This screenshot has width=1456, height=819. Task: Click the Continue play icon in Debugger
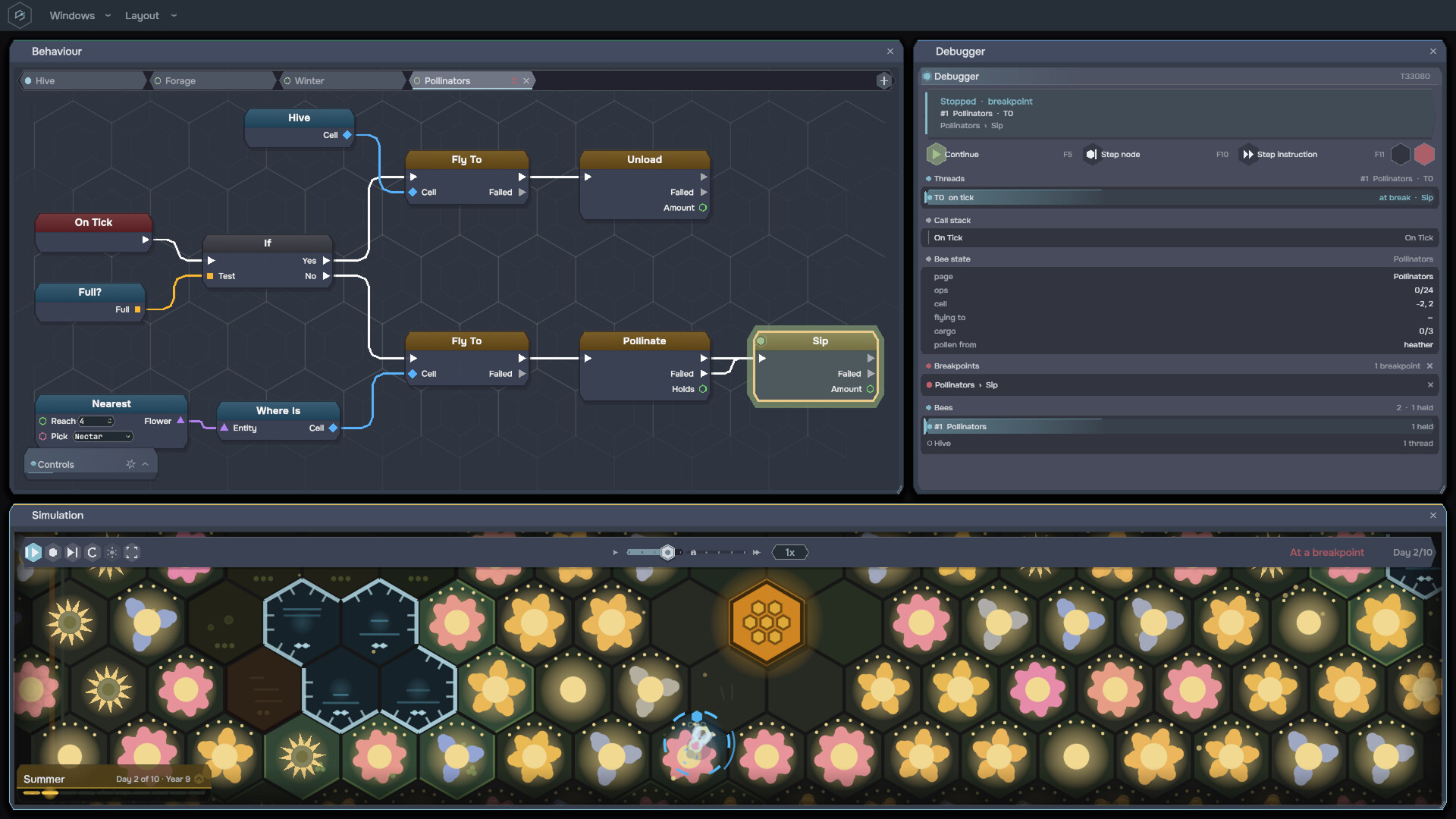tap(936, 154)
